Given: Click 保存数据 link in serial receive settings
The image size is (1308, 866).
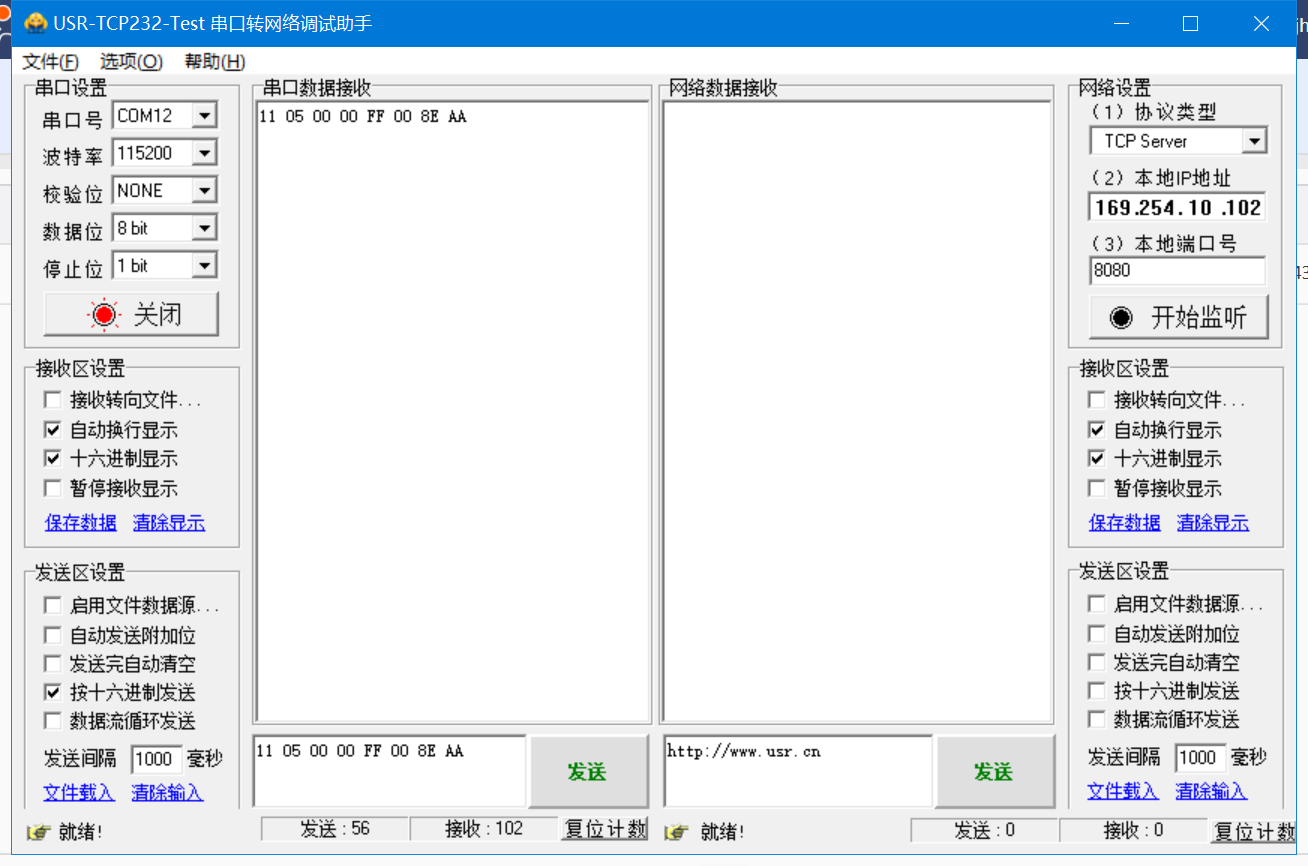Looking at the screenshot, I should [x=81, y=523].
